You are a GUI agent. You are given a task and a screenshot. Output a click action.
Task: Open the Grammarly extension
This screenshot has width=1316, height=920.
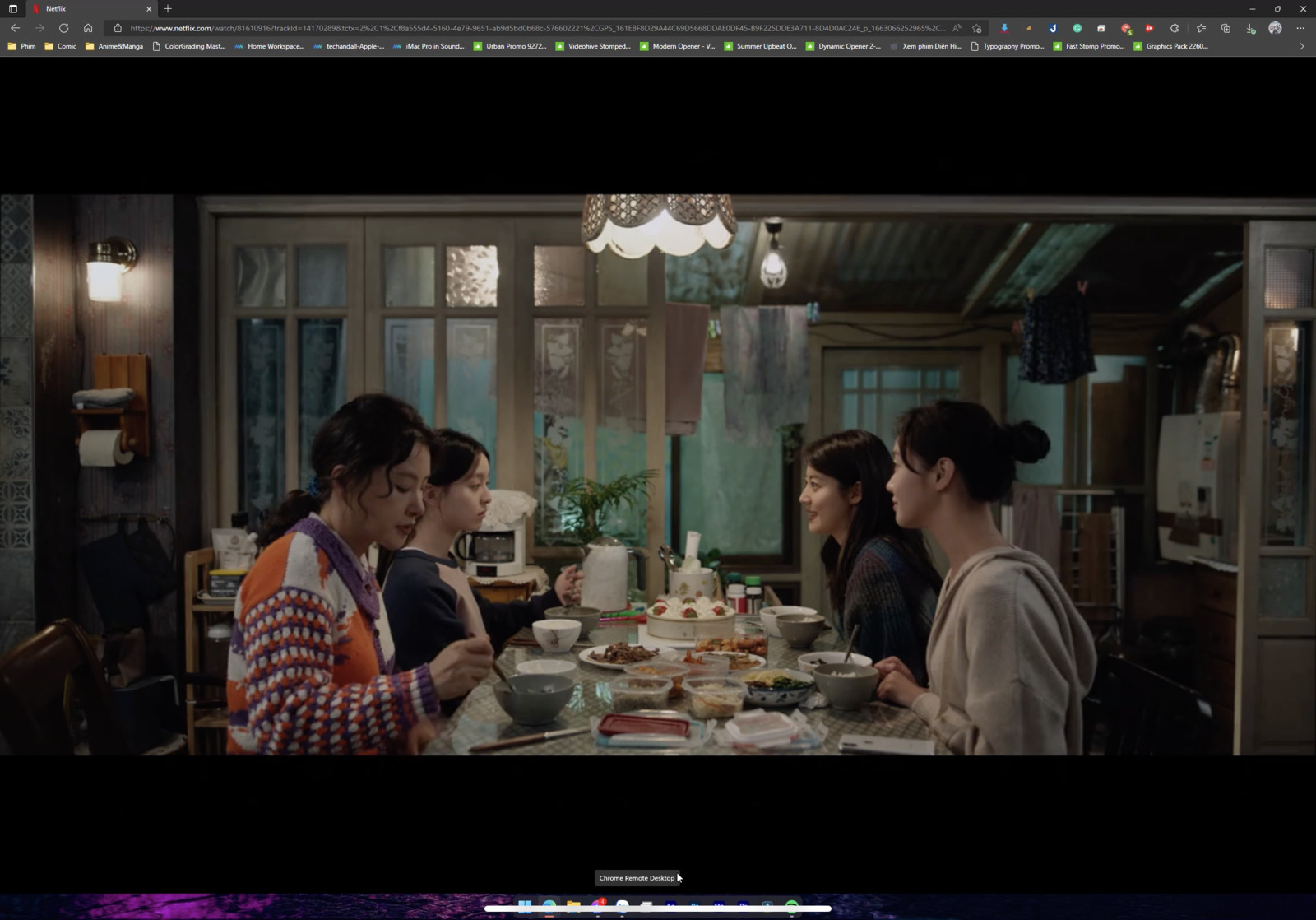point(1077,28)
